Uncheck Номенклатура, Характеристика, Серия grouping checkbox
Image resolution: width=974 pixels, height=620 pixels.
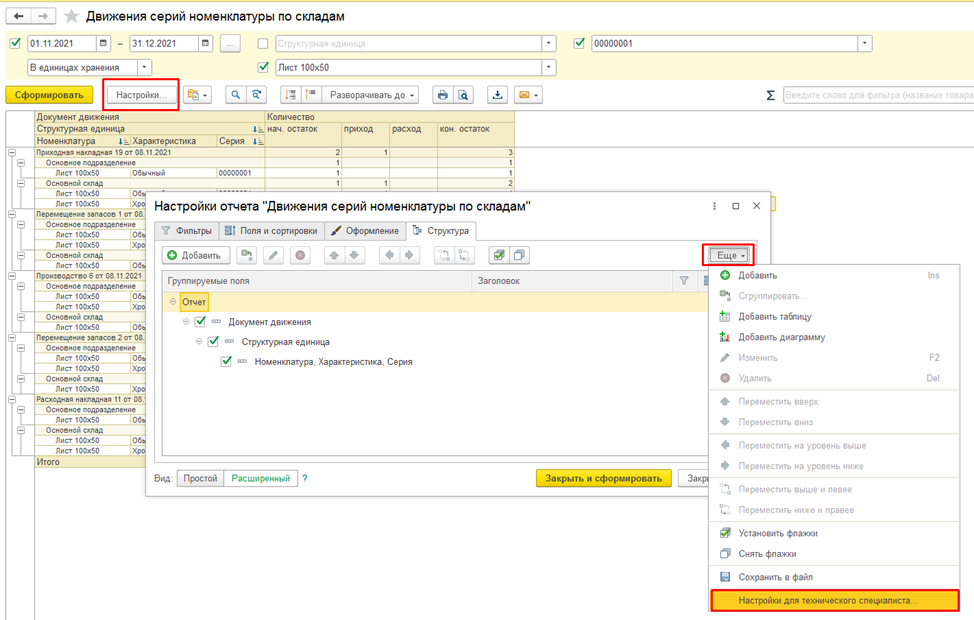[x=226, y=362]
